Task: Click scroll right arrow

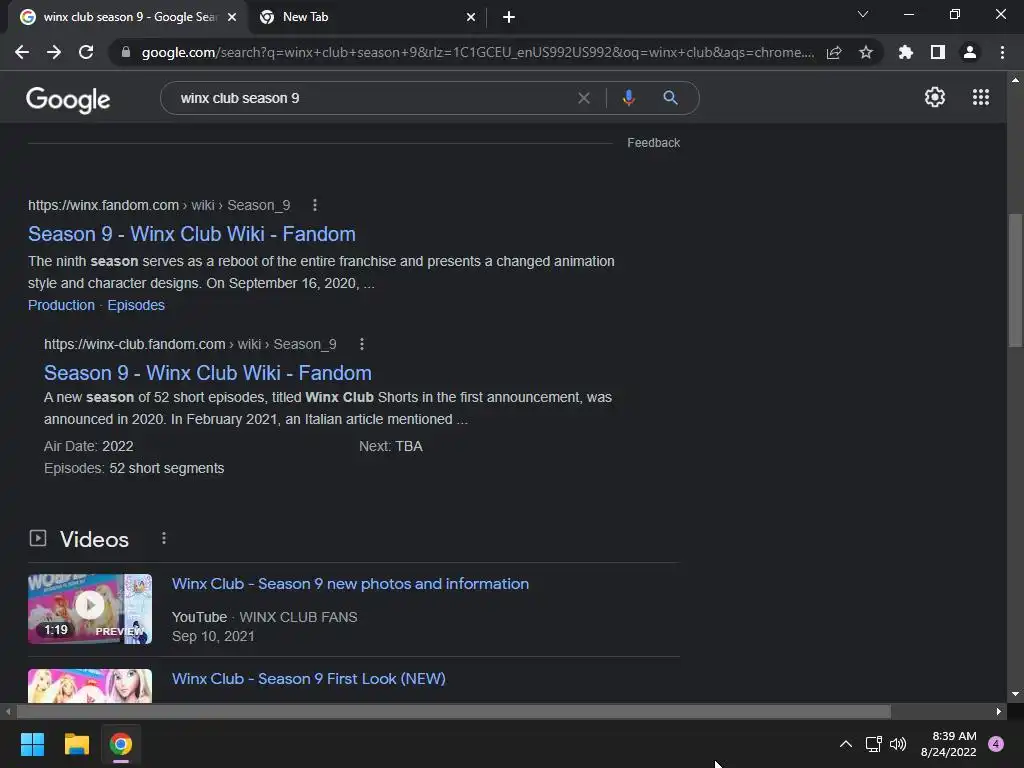Action: [x=999, y=711]
